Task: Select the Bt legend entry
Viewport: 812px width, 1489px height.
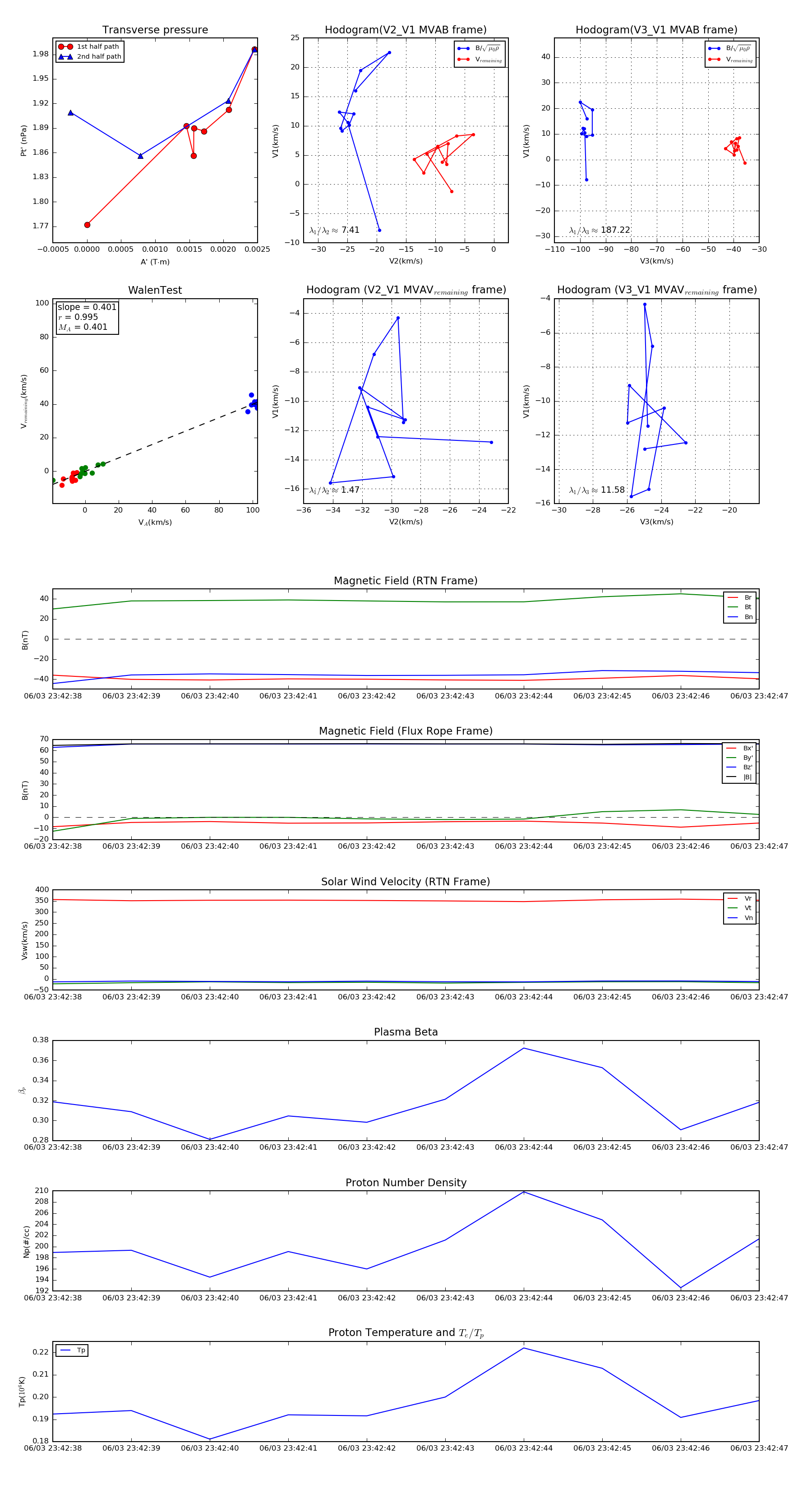Action: coord(740,607)
